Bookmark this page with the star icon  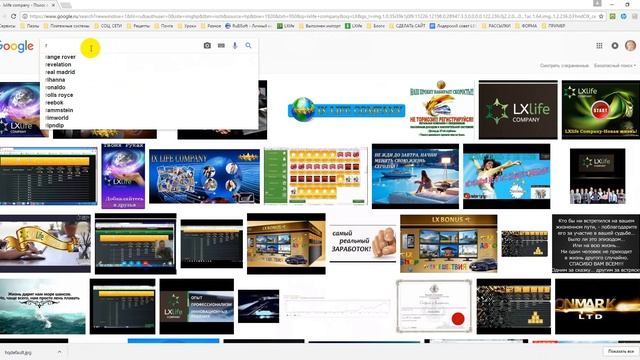point(601,16)
